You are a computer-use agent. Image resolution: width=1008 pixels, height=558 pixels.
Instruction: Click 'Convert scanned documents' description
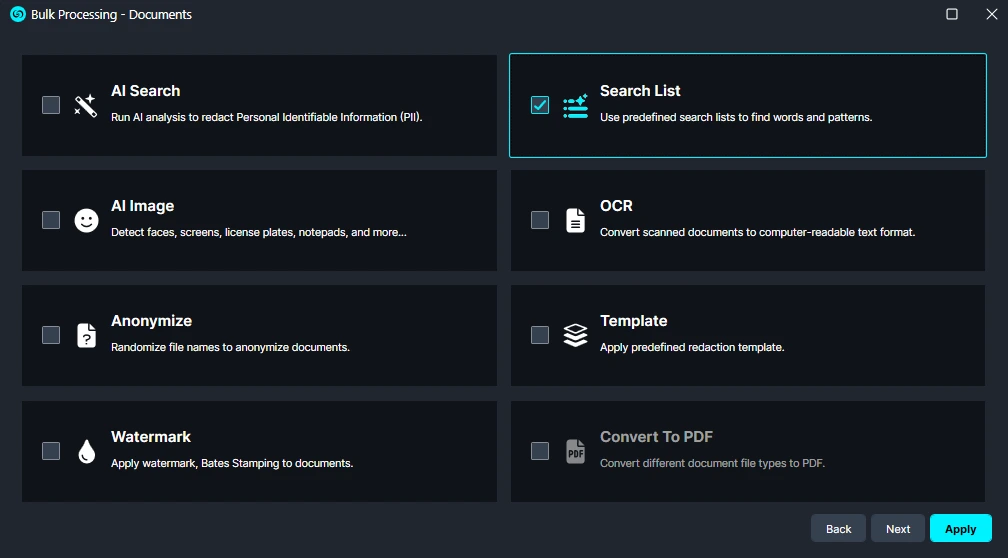point(757,232)
